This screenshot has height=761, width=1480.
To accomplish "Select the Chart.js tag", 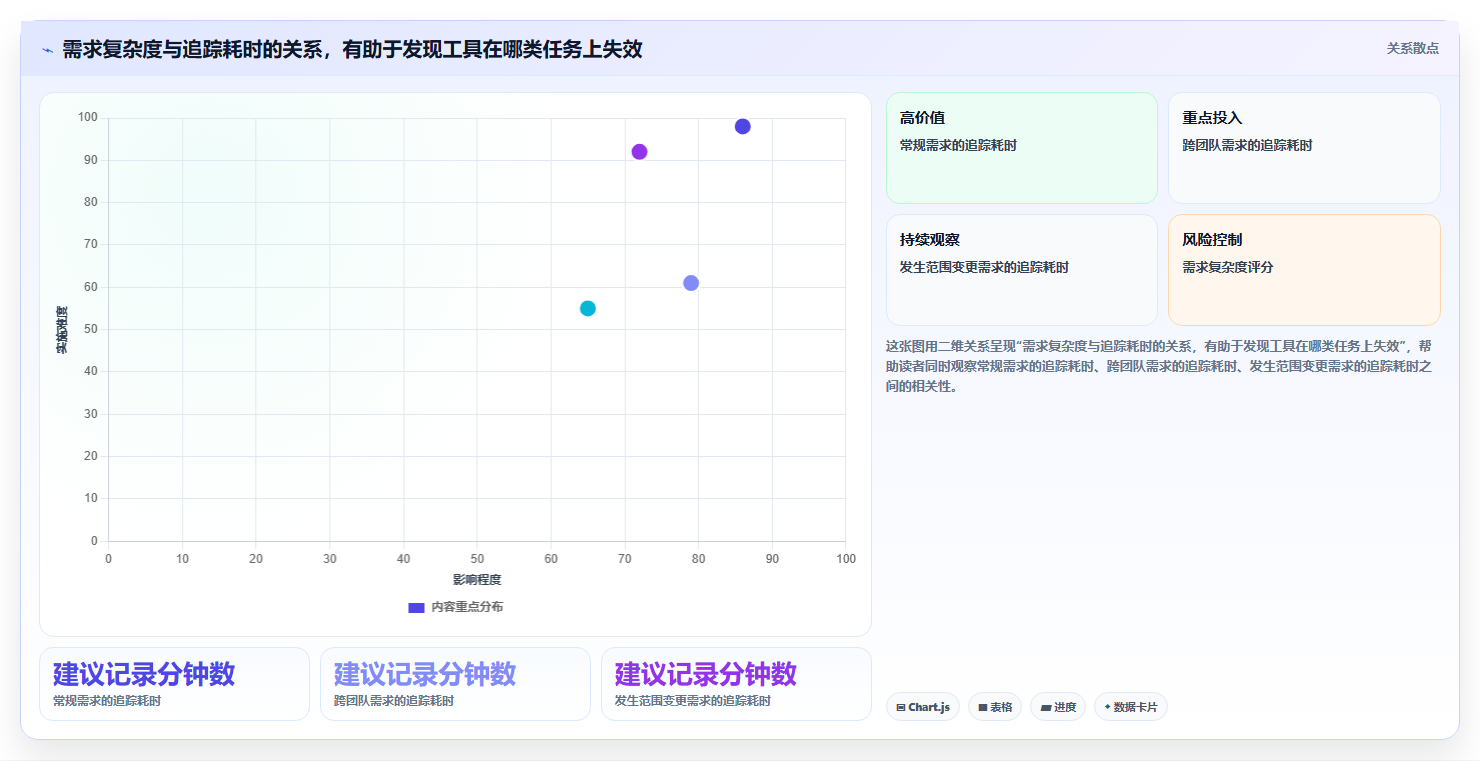I will coord(922,707).
